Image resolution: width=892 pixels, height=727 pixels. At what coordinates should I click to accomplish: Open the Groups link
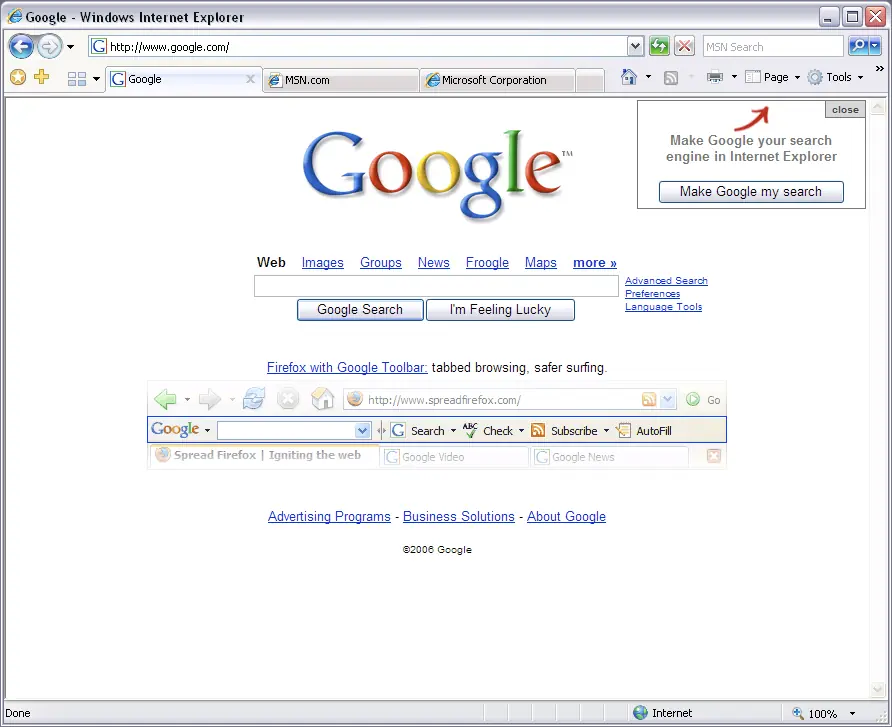pos(381,263)
